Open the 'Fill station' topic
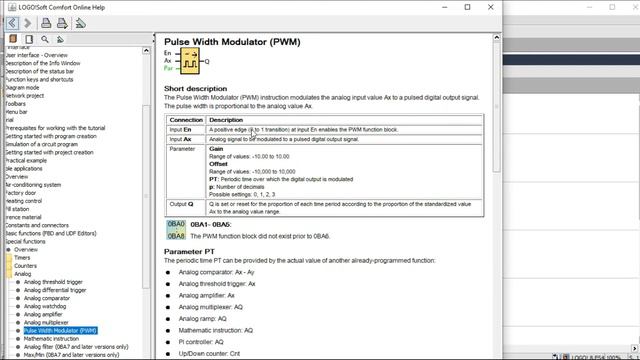This screenshot has height=360, width=640. [x=17, y=209]
